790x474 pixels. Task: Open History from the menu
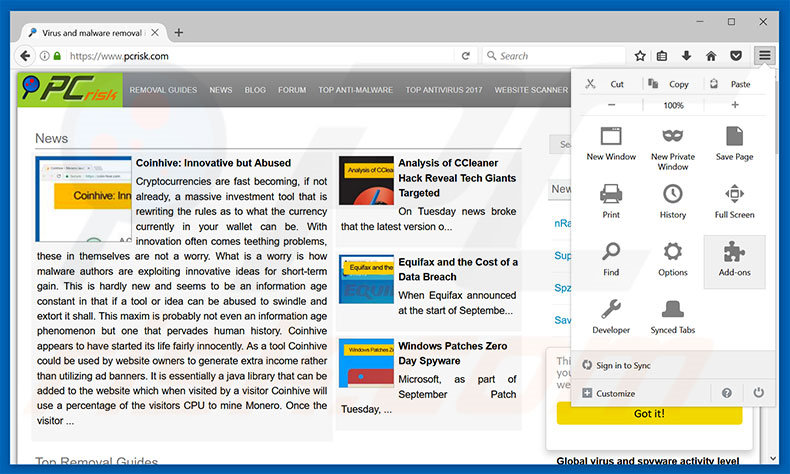673,201
